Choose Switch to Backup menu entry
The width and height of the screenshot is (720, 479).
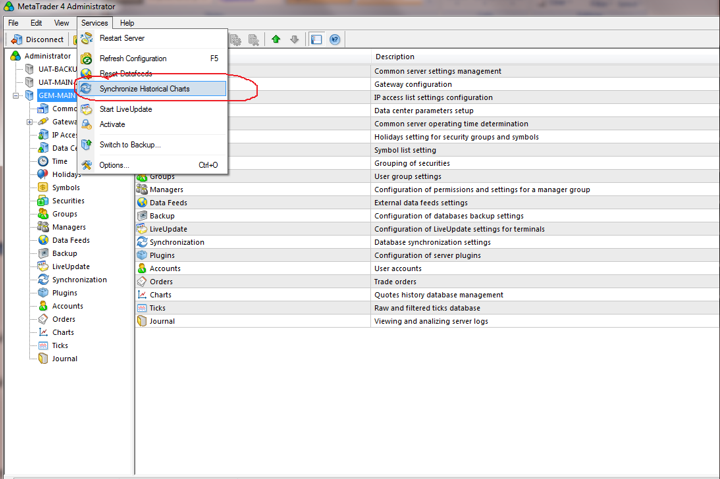[x=152, y=145]
